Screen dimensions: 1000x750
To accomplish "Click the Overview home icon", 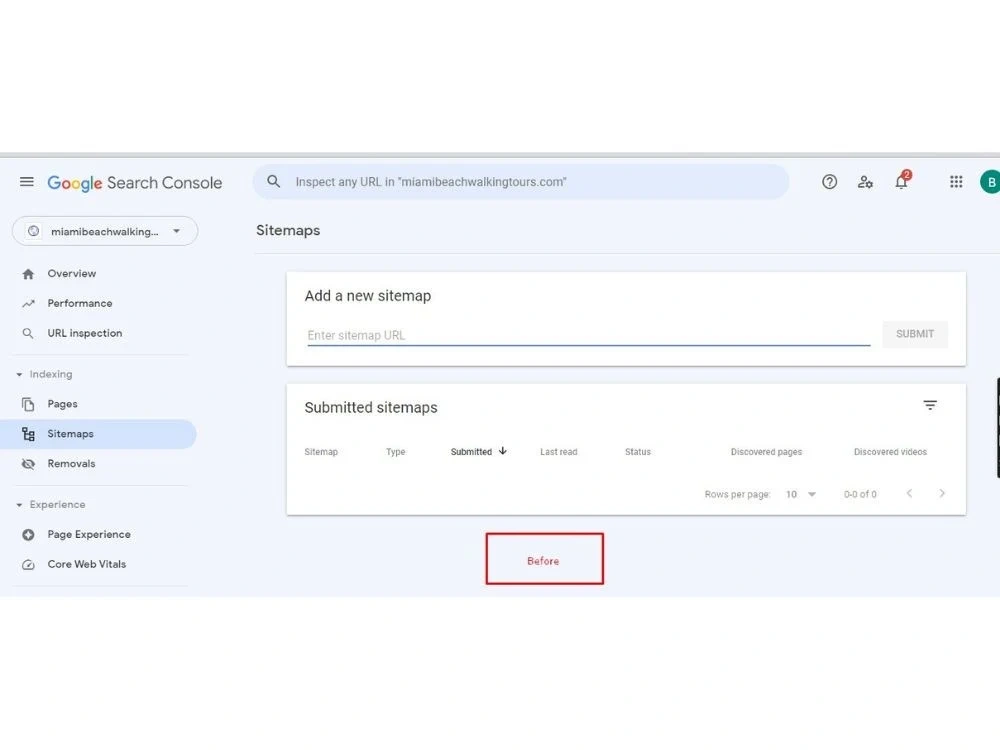I will (28, 274).
